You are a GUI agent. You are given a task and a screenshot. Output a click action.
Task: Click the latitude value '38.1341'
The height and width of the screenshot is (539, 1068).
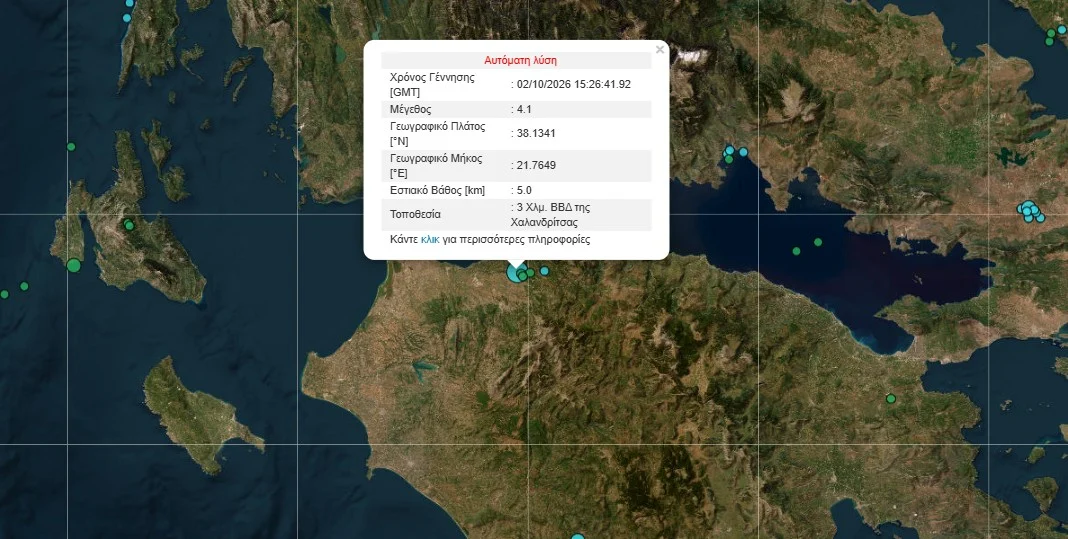tap(536, 134)
